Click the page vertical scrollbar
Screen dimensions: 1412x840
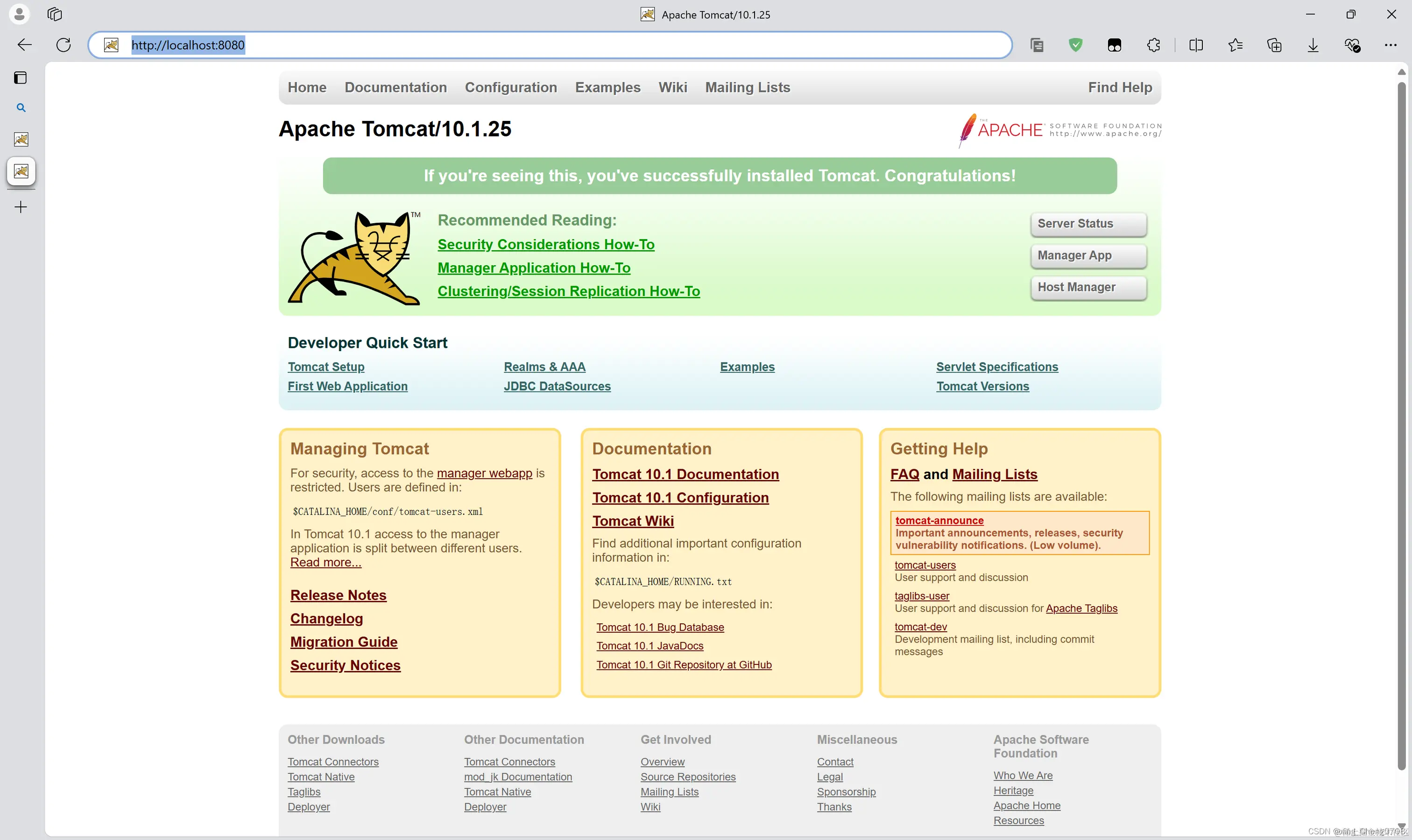[x=1401, y=424]
